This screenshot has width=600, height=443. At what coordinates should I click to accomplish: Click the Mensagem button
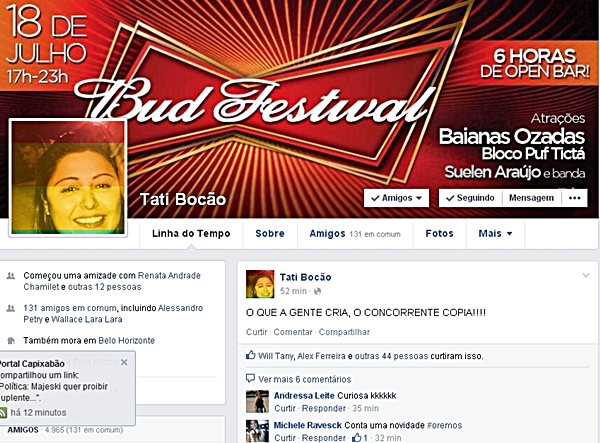[x=531, y=198]
